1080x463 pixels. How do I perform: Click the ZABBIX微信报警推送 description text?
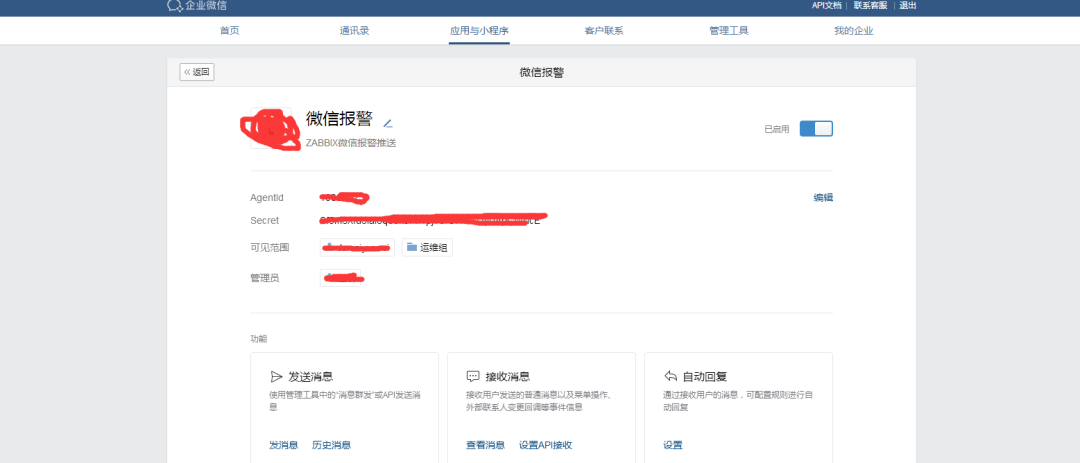pyautogui.click(x=351, y=143)
